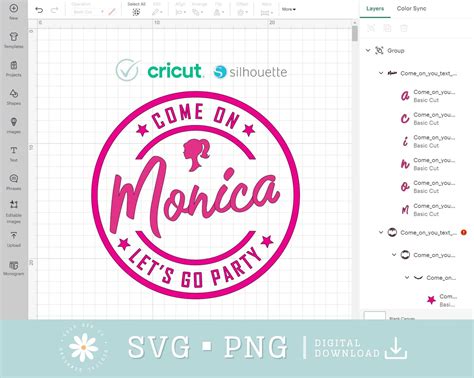The image size is (474, 378).
Task: Select the Group row label
Action: click(396, 51)
